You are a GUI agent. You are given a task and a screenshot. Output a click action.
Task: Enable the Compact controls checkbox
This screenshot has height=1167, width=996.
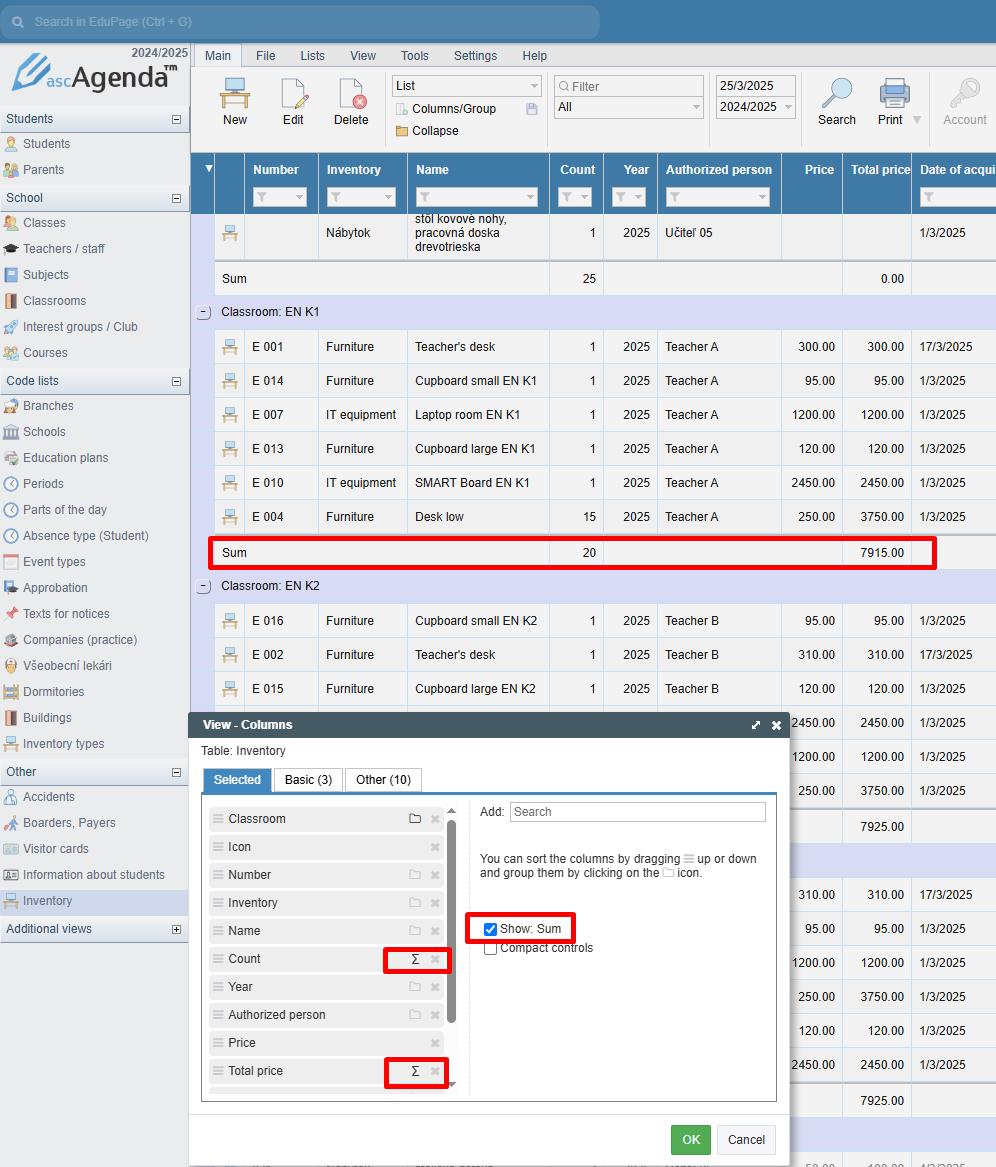[490, 948]
